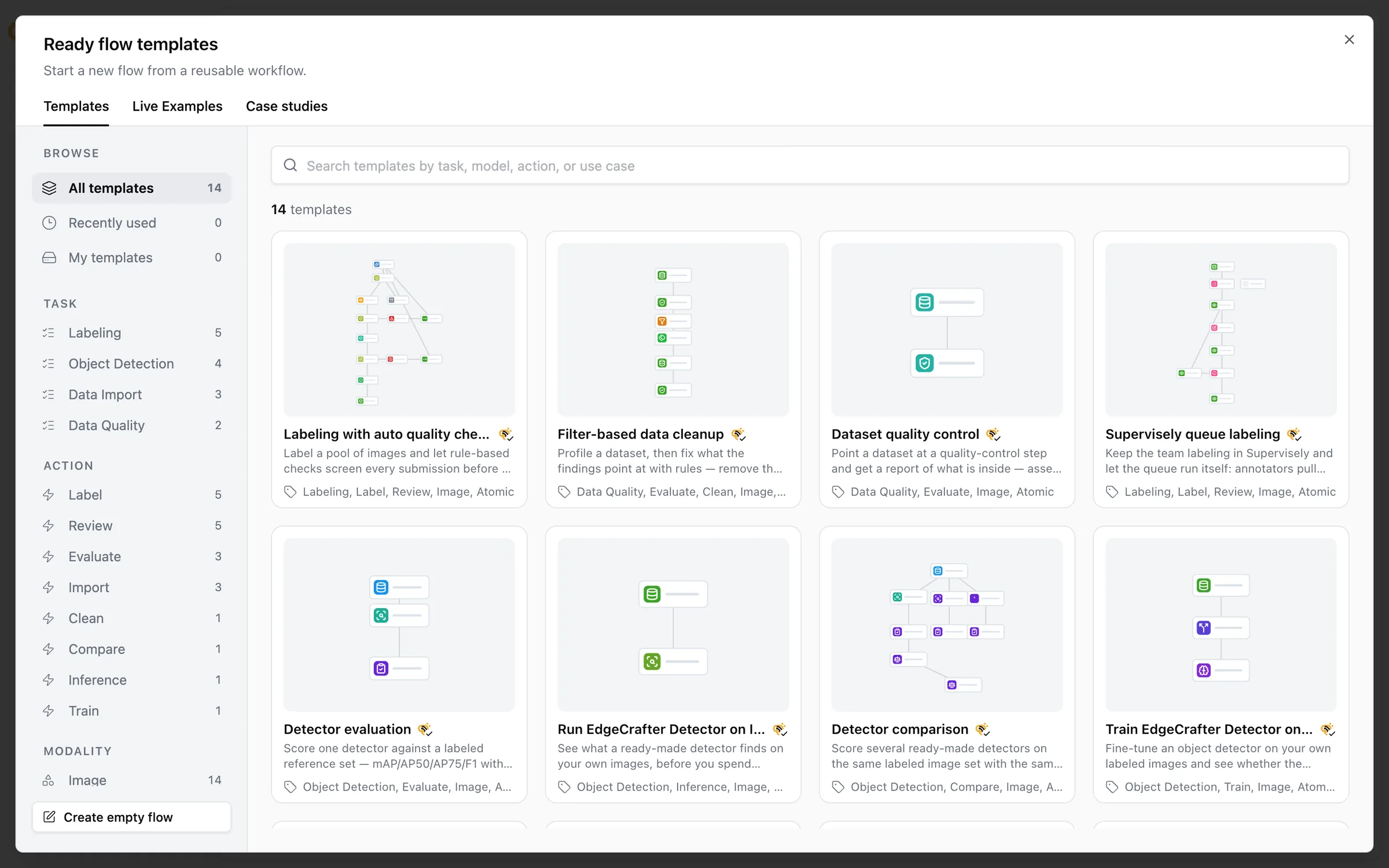The width and height of the screenshot is (1389, 868).
Task: Click the Run EdgeCrafter Detector title
Action: pyautogui.click(x=661, y=729)
